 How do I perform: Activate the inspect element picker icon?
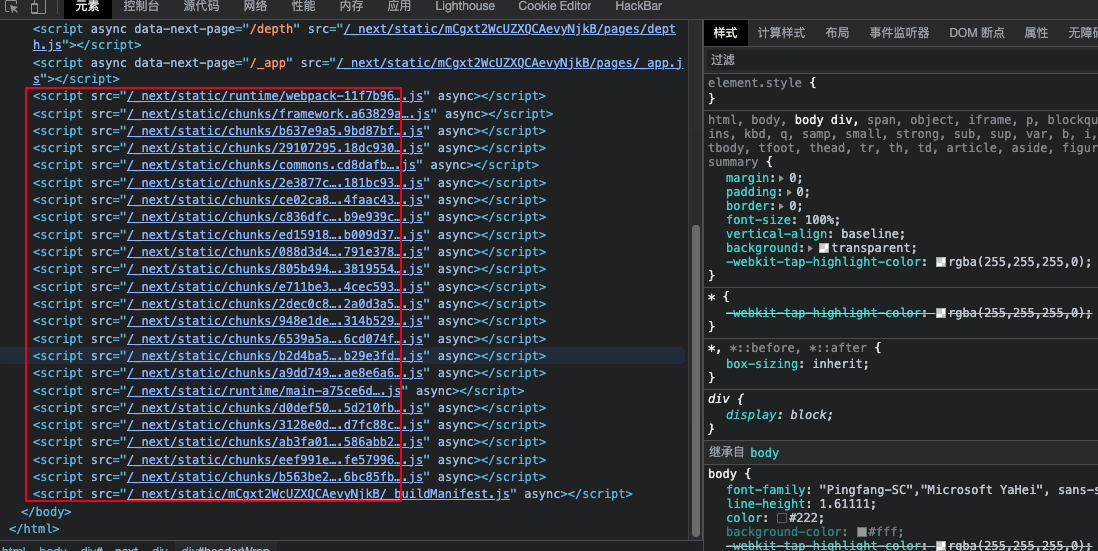(x=12, y=6)
